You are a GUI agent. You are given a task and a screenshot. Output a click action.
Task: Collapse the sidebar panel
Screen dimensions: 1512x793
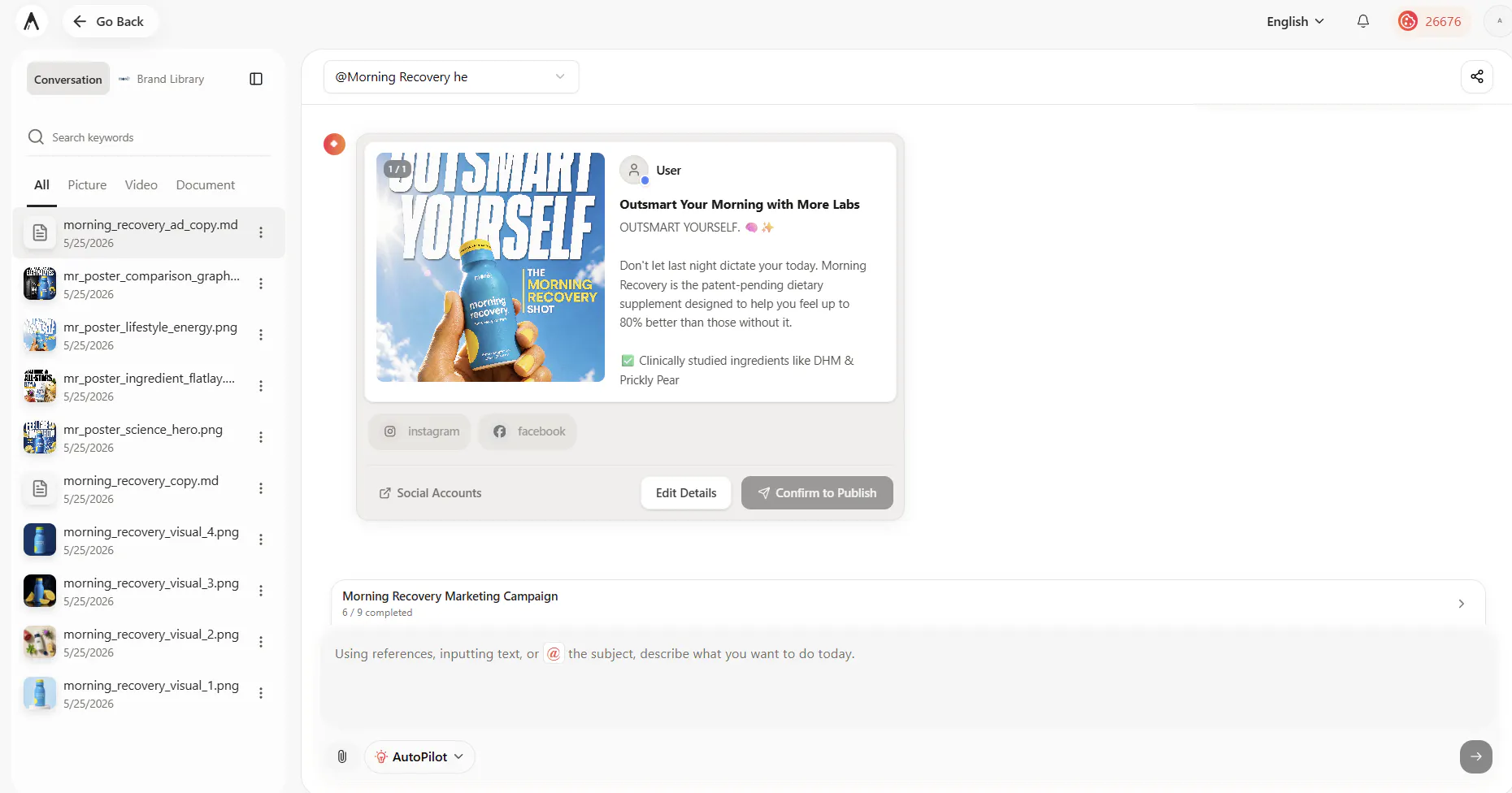click(256, 79)
